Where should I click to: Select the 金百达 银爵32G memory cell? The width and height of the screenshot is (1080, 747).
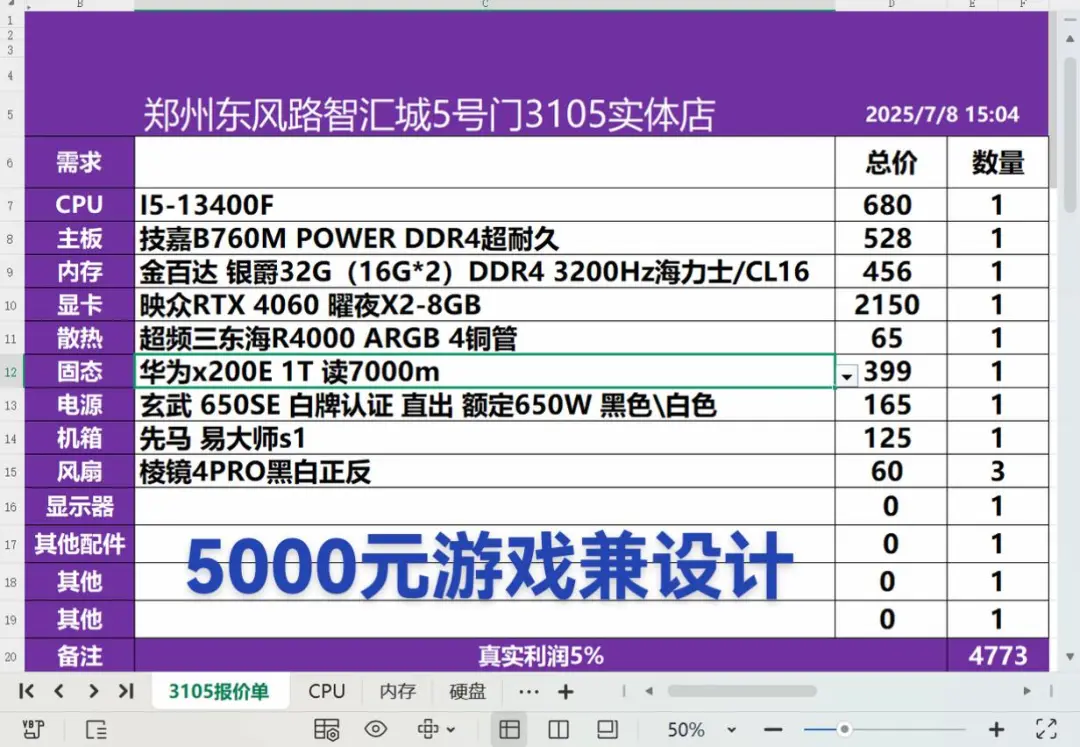click(485, 272)
